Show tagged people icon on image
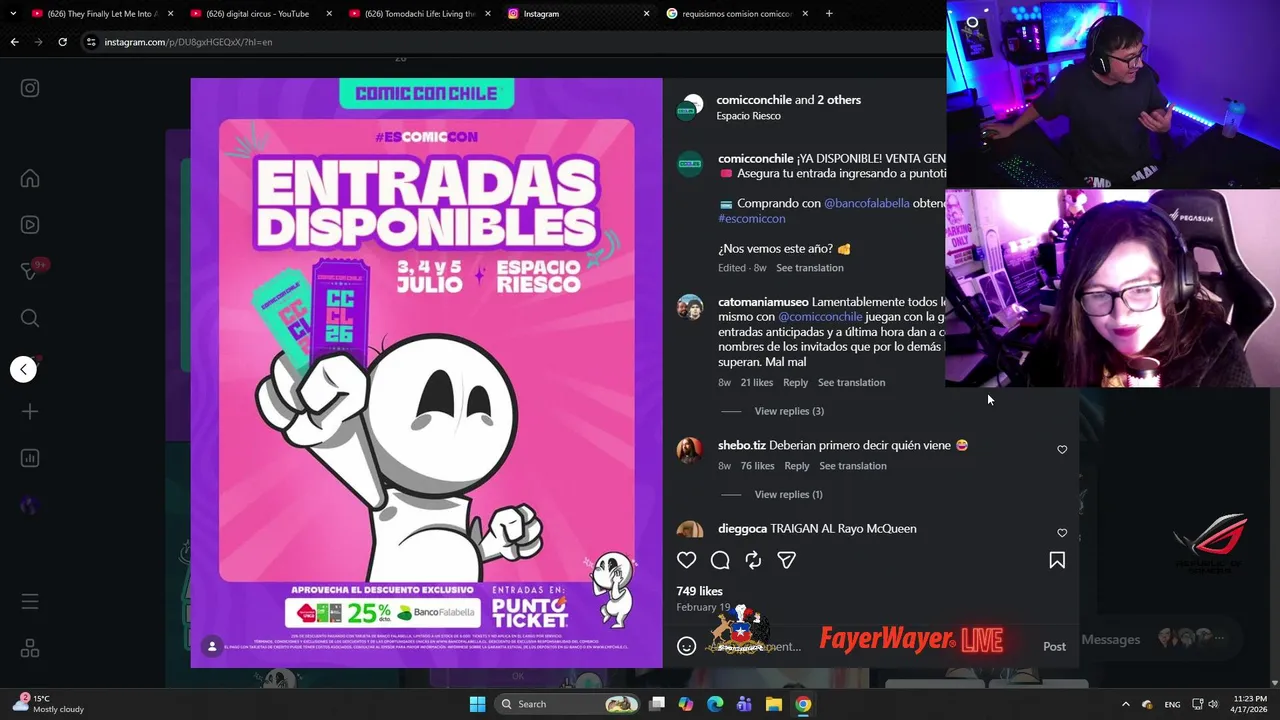Viewport: 1280px width, 720px height. pyautogui.click(x=212, y=647)
